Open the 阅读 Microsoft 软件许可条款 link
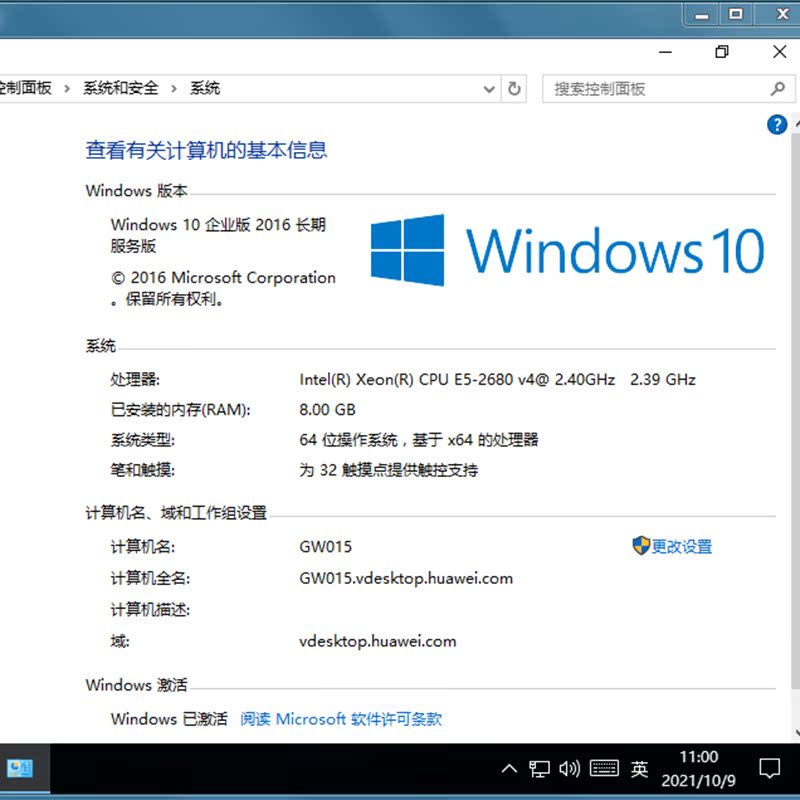800x800 pixels. (341, 719)
